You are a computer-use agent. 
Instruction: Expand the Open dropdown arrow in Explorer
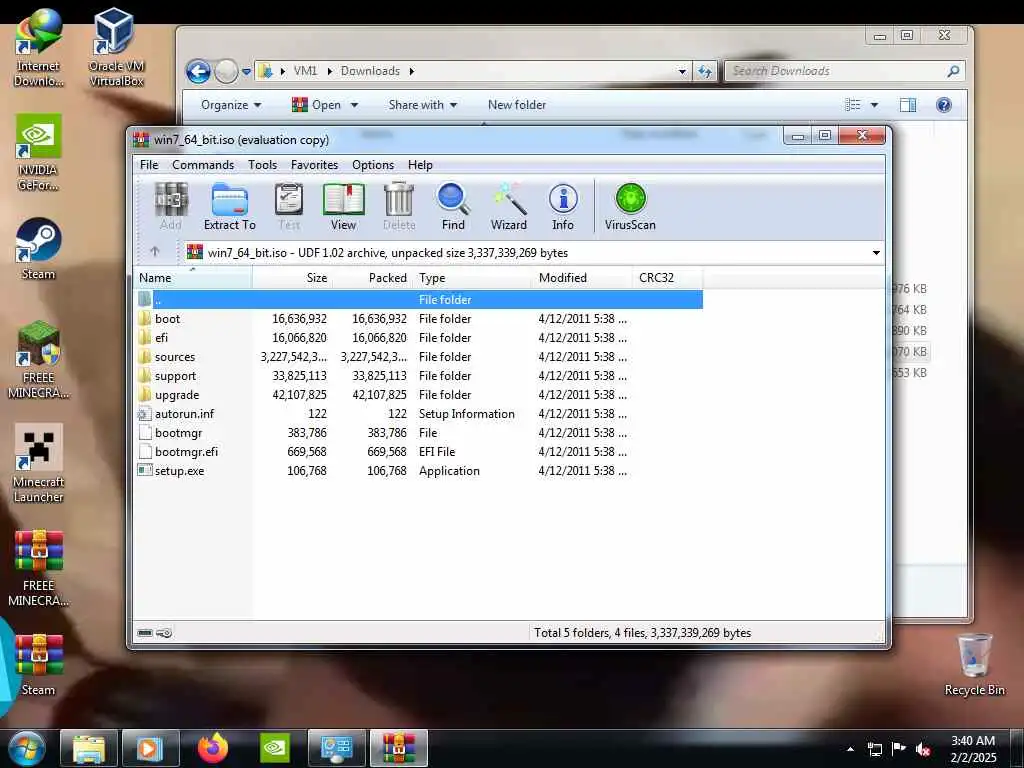click(355, 104)
